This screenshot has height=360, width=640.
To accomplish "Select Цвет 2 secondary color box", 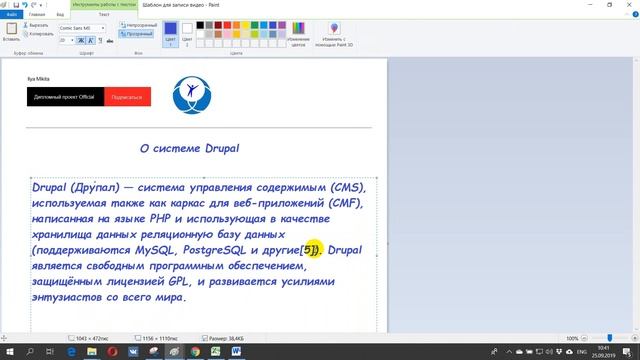I will [187, 33].
